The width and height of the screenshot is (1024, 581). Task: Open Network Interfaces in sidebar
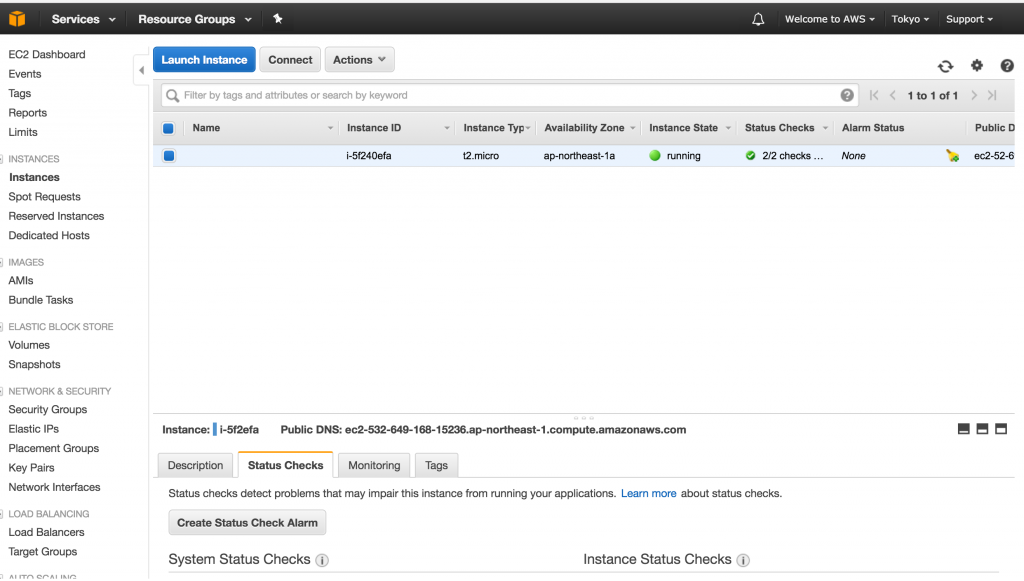pyautogui.click(x=54, y=487)
